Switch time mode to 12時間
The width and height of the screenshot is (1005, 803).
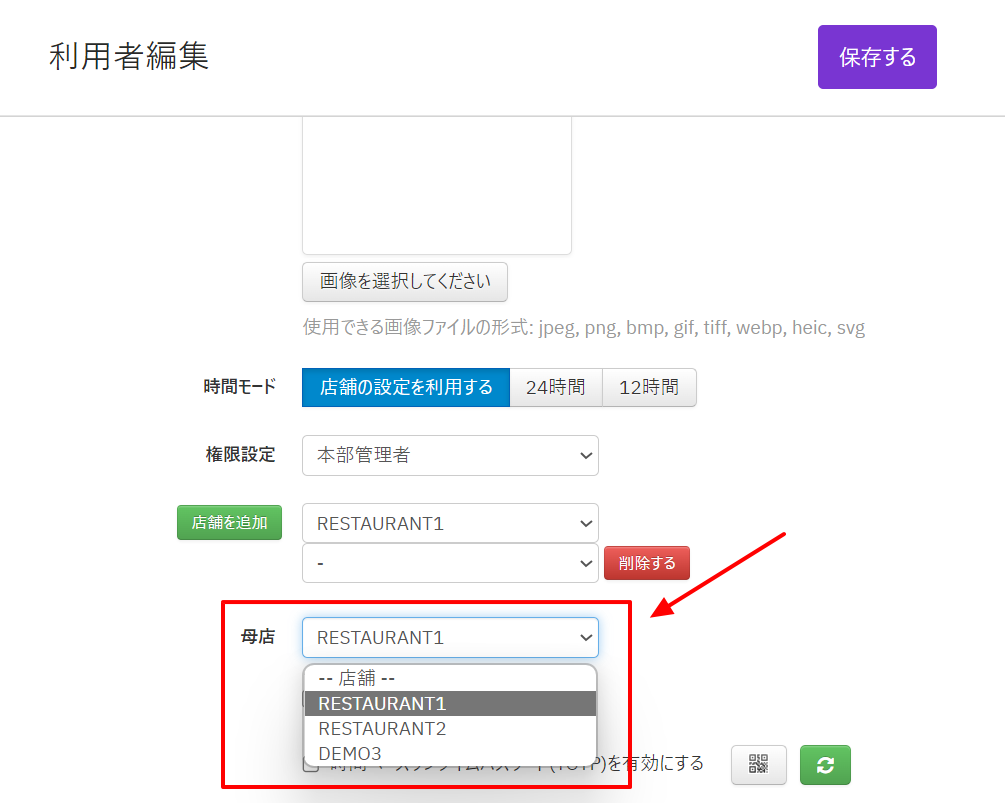pos(649,388)
